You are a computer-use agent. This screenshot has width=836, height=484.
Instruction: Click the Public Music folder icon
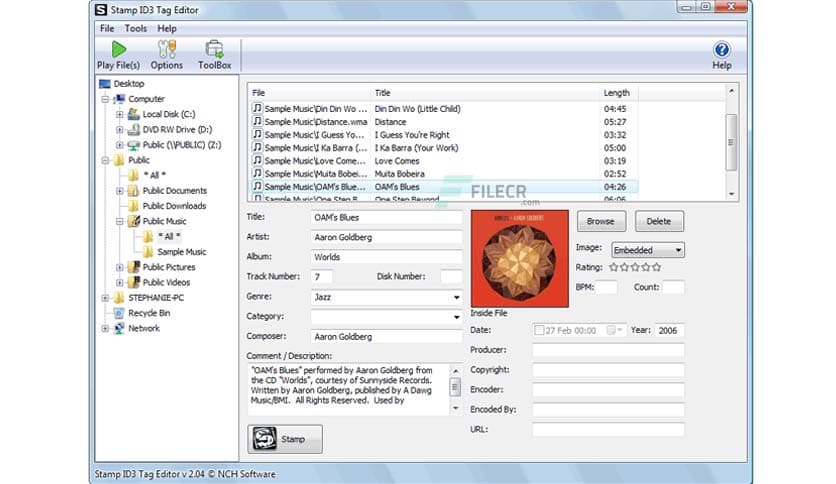134,221
